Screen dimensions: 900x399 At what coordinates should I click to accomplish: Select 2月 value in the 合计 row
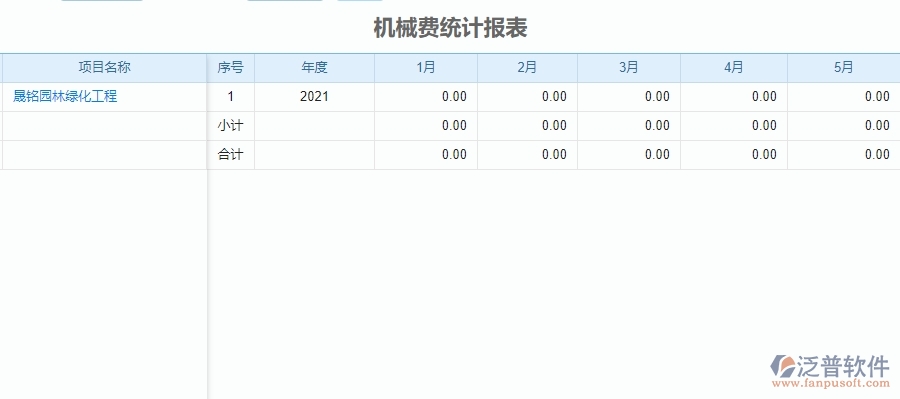tap(527, 154)
